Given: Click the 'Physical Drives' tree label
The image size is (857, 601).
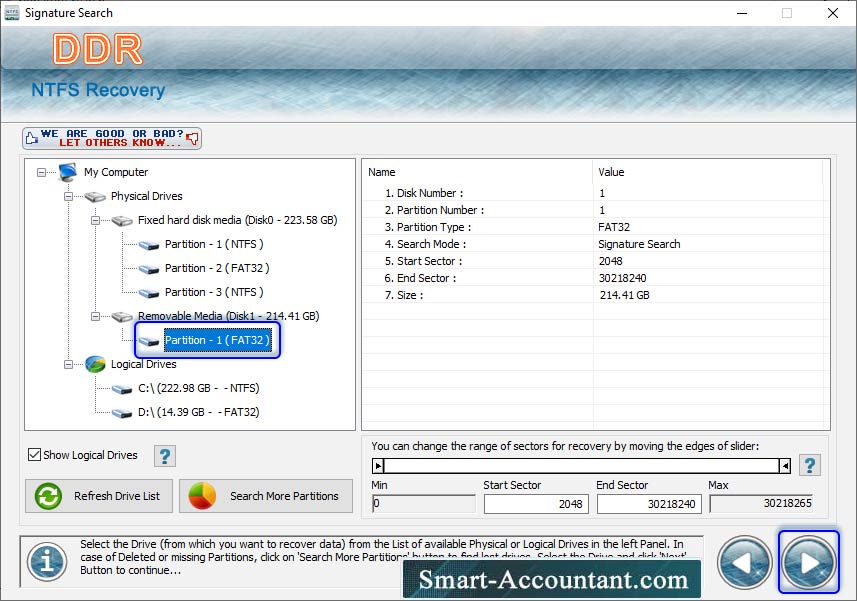Looking at the screenshot, I should [146, 196].
